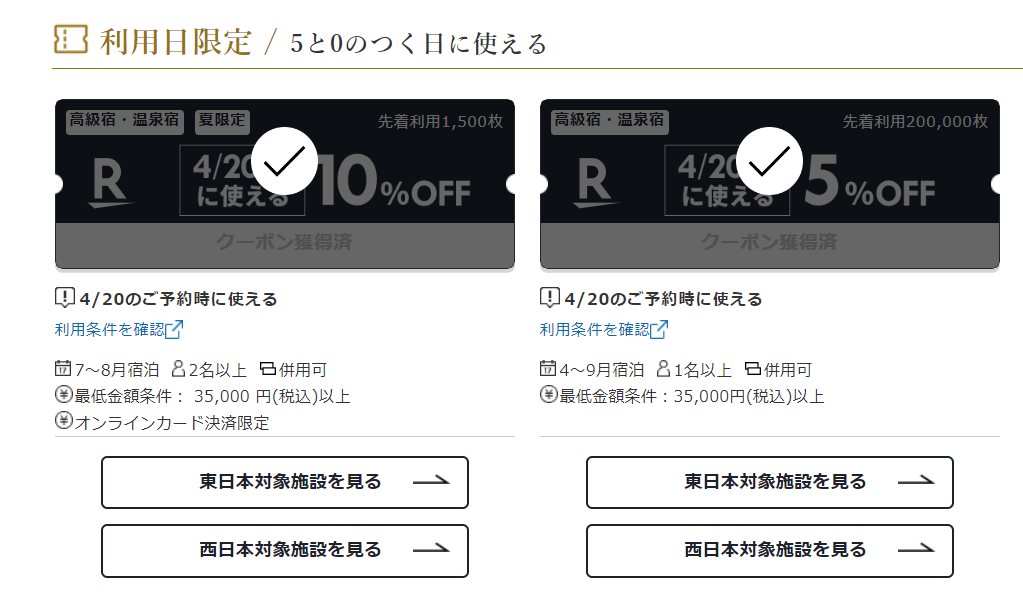Screen dimensions: 1023x598
Task: Click notice icon beside right 4/20のご予約時に使える
Action: pos(550,298)
